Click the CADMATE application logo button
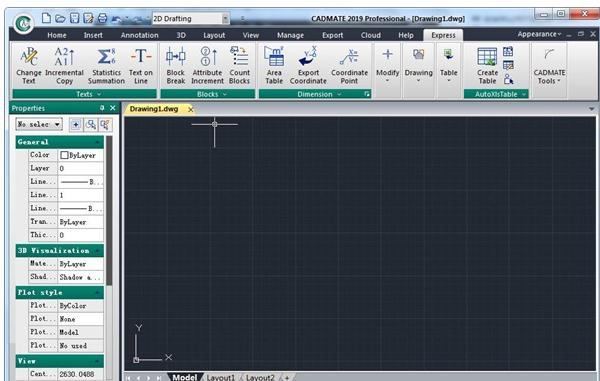Image resolution: width=600 pixels, height=381 pixels. tap(23, 23)
